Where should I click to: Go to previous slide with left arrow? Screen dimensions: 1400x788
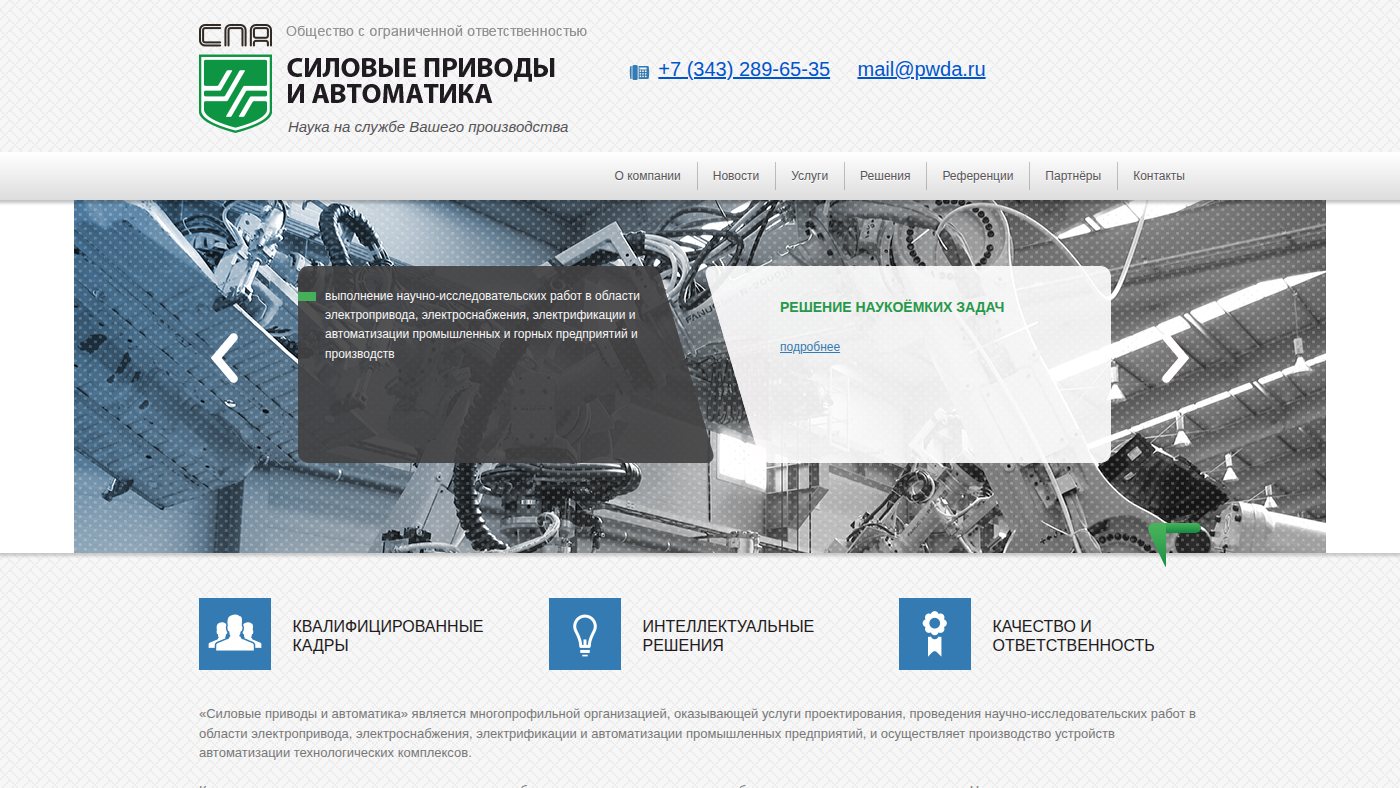pyautogui.click(x=225, y=358)
